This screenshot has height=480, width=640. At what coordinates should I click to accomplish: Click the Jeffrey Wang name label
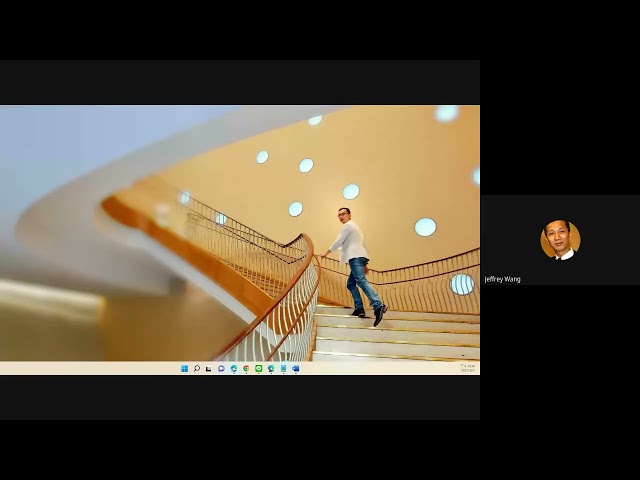point(502,279)
